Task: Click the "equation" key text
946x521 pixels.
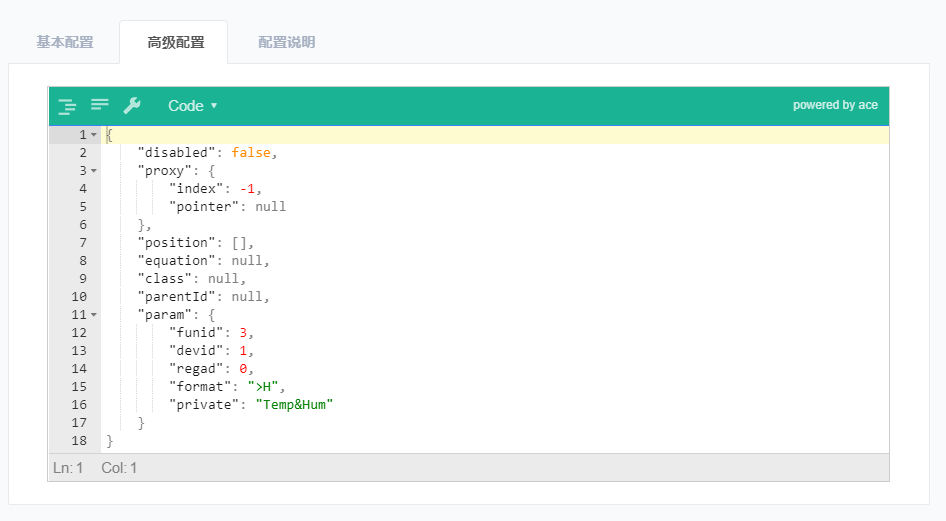Action: [176, 260]
